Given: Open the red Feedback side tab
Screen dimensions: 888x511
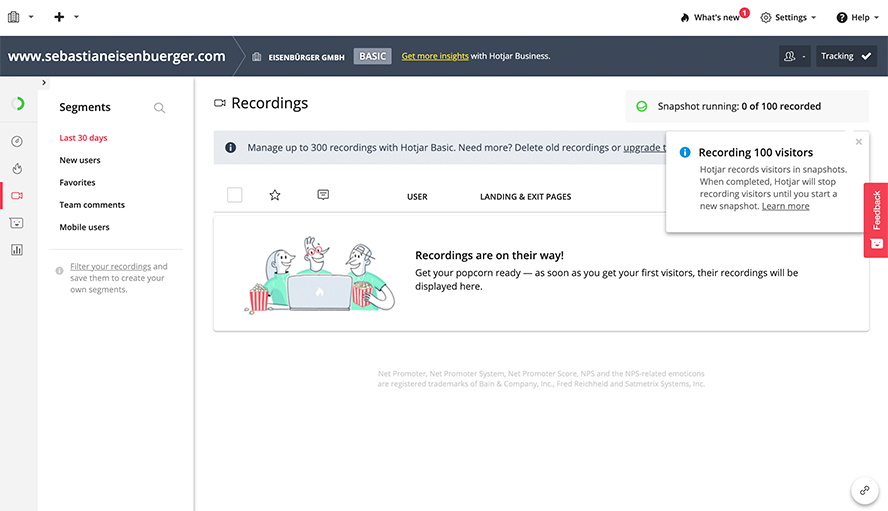Looking at the screenshot, I should coord(876,220).
